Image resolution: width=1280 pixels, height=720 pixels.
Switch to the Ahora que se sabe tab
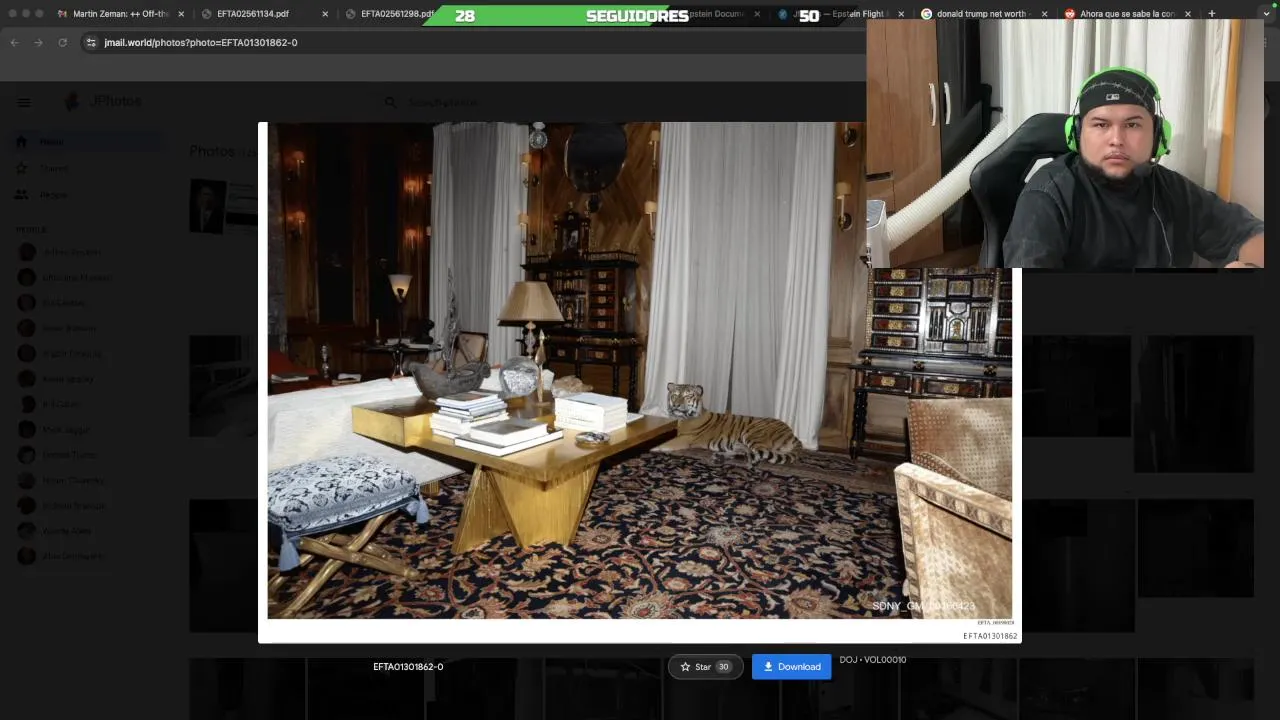(1128, 14)
